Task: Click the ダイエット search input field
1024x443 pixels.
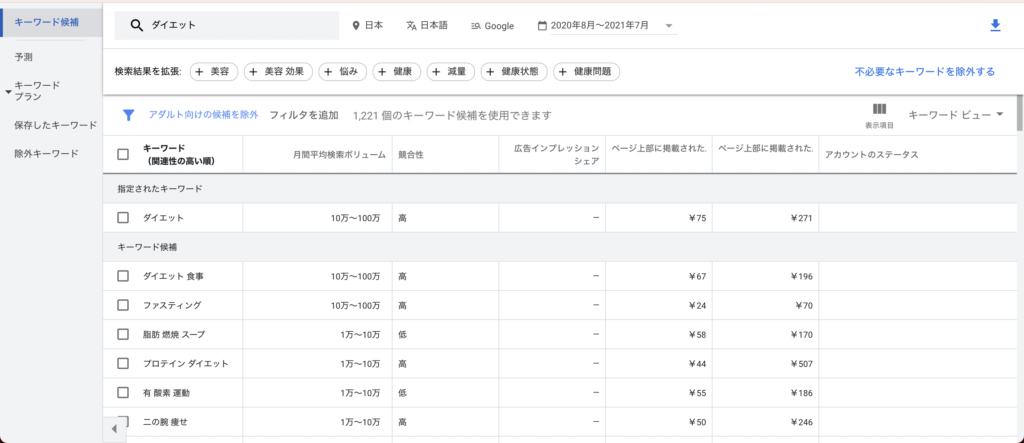Action: pyautogui.click(x=240, y=26)
